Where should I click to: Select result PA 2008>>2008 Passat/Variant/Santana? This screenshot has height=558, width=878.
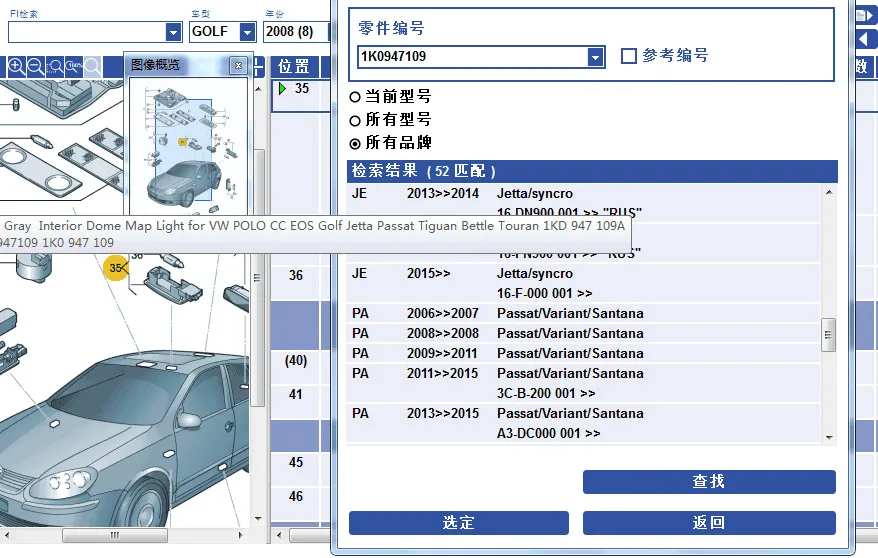583,334
